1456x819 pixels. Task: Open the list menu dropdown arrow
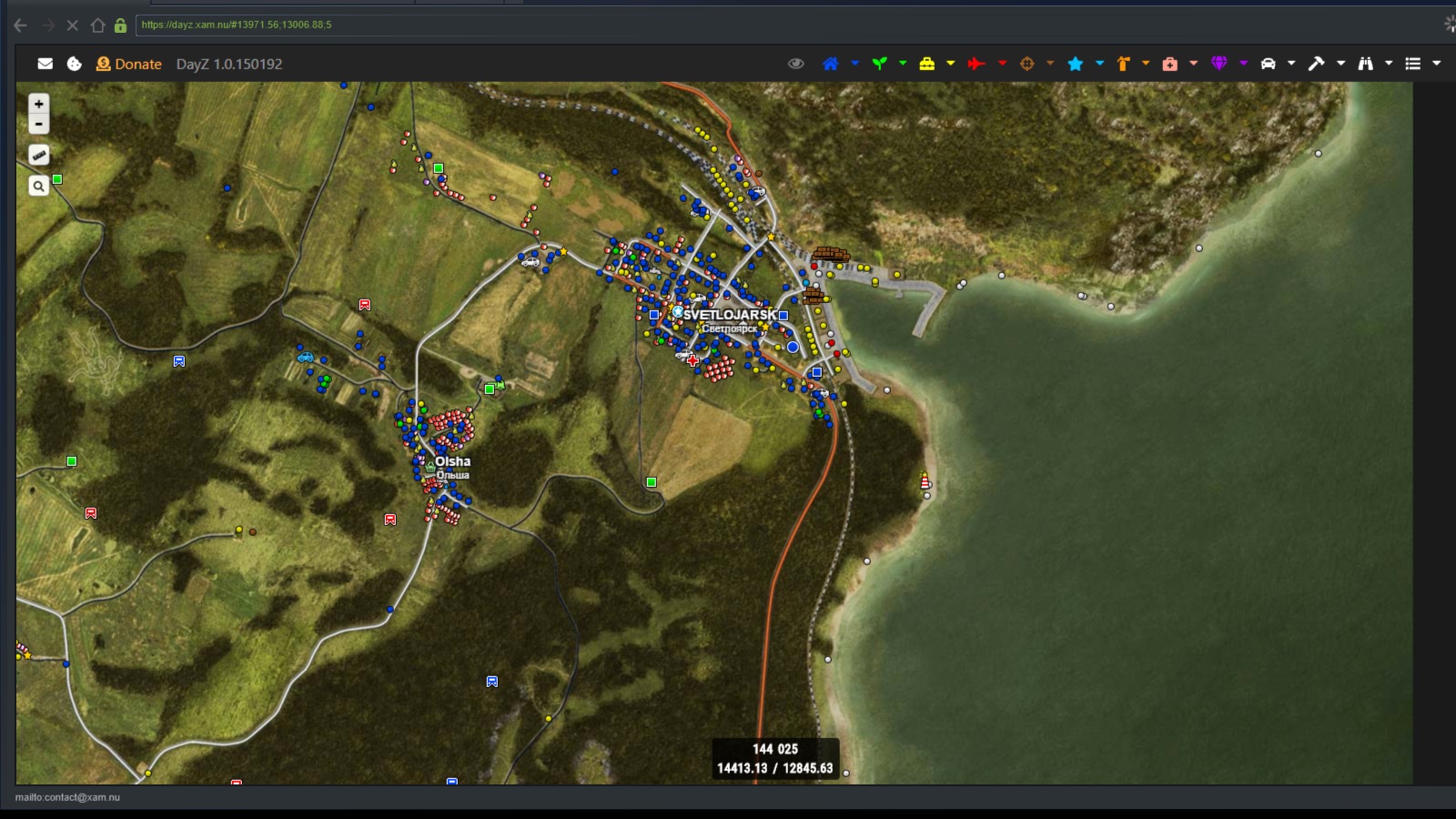tap(1437, 64)
